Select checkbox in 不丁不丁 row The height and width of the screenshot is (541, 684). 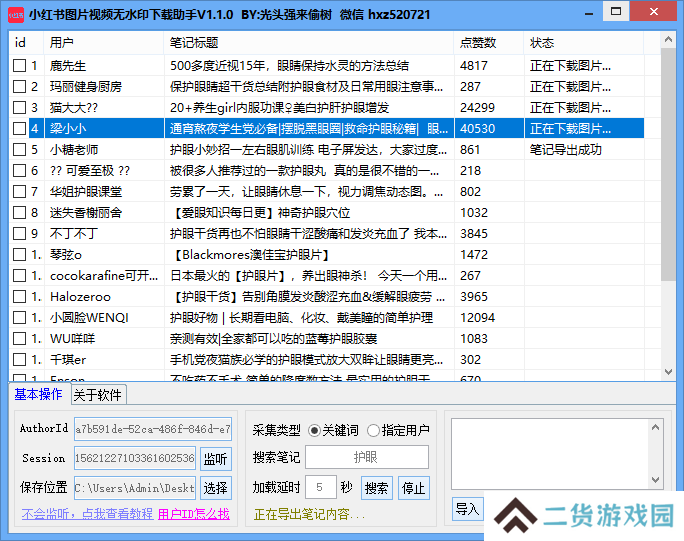19,233
